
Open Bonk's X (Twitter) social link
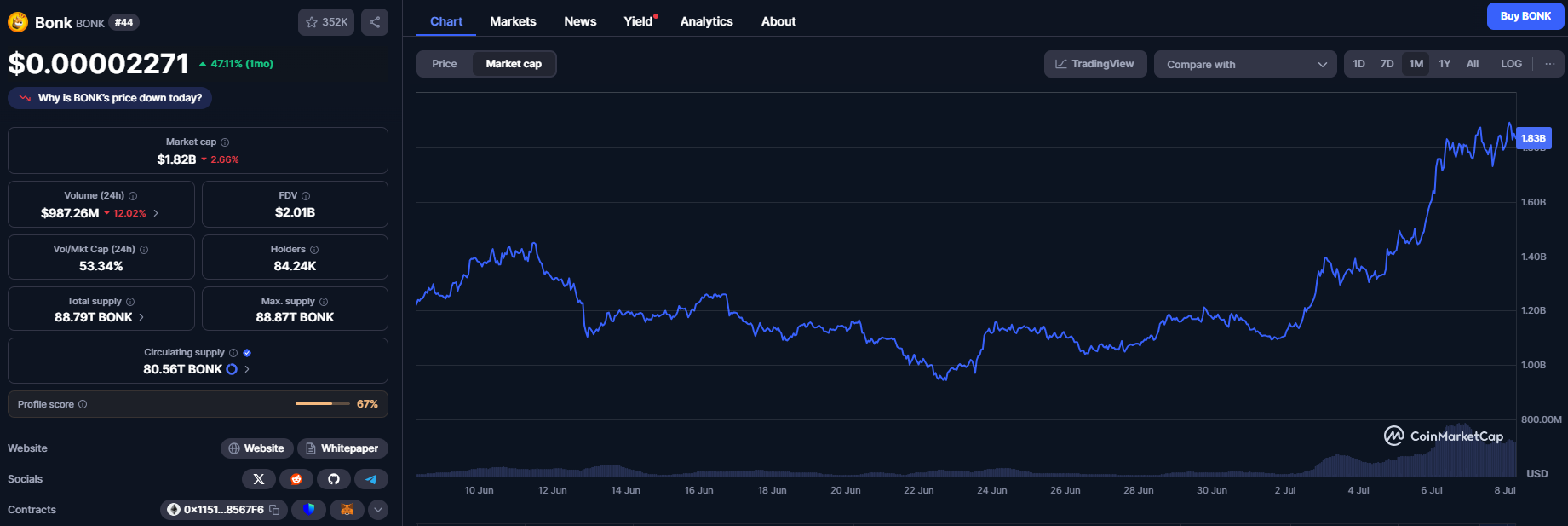pos(259,479)
